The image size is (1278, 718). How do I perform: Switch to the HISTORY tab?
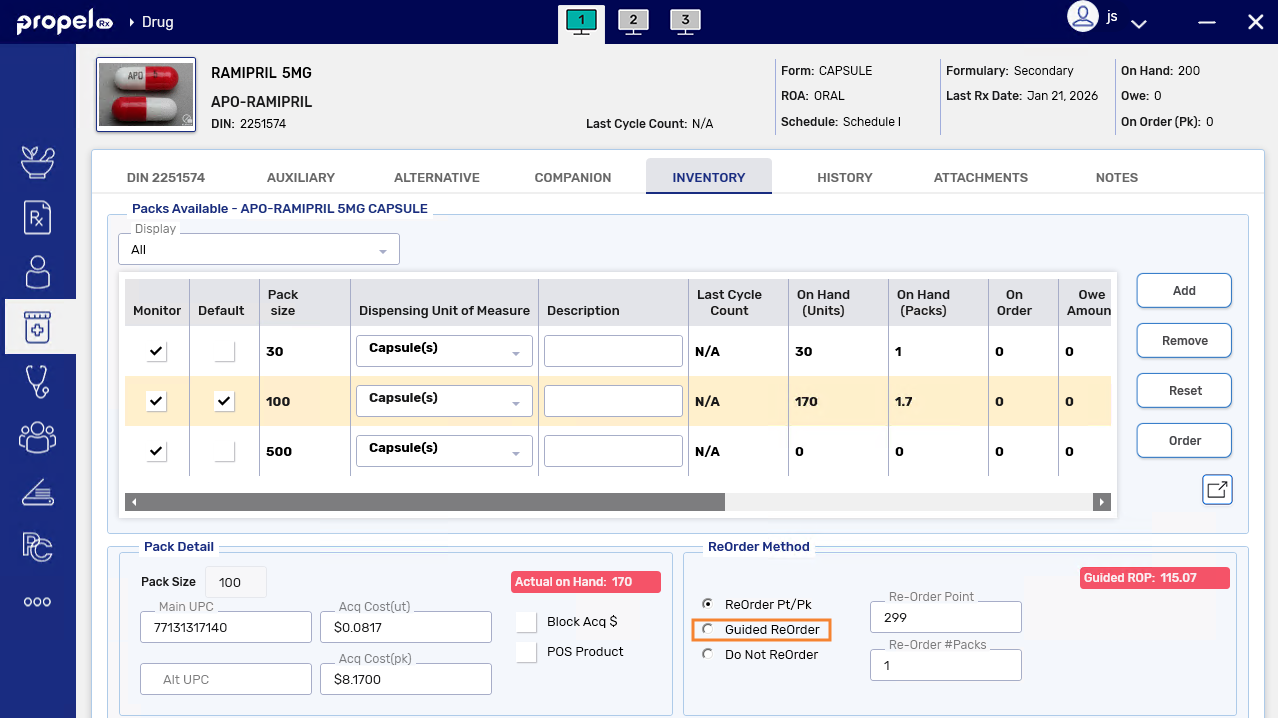coord(844,177)
